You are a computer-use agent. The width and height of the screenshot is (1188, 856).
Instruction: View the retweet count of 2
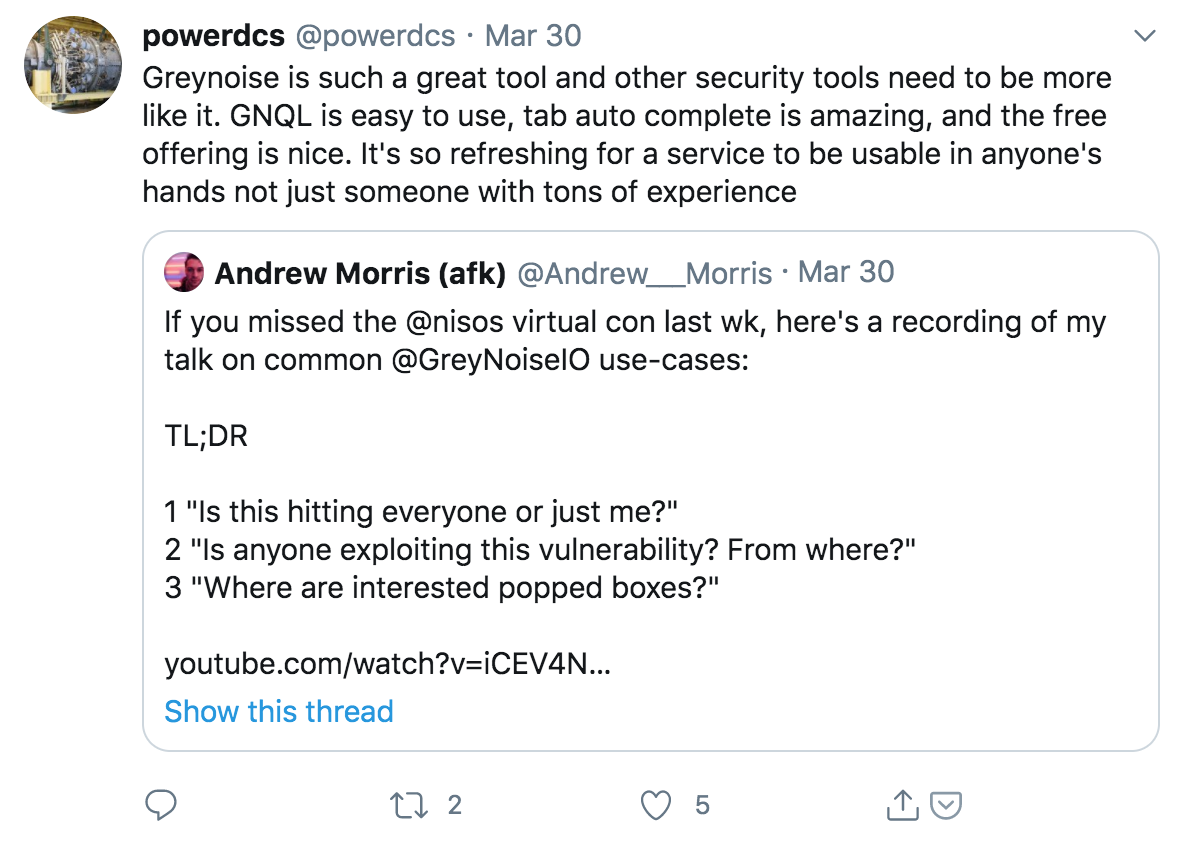[455, 805]
